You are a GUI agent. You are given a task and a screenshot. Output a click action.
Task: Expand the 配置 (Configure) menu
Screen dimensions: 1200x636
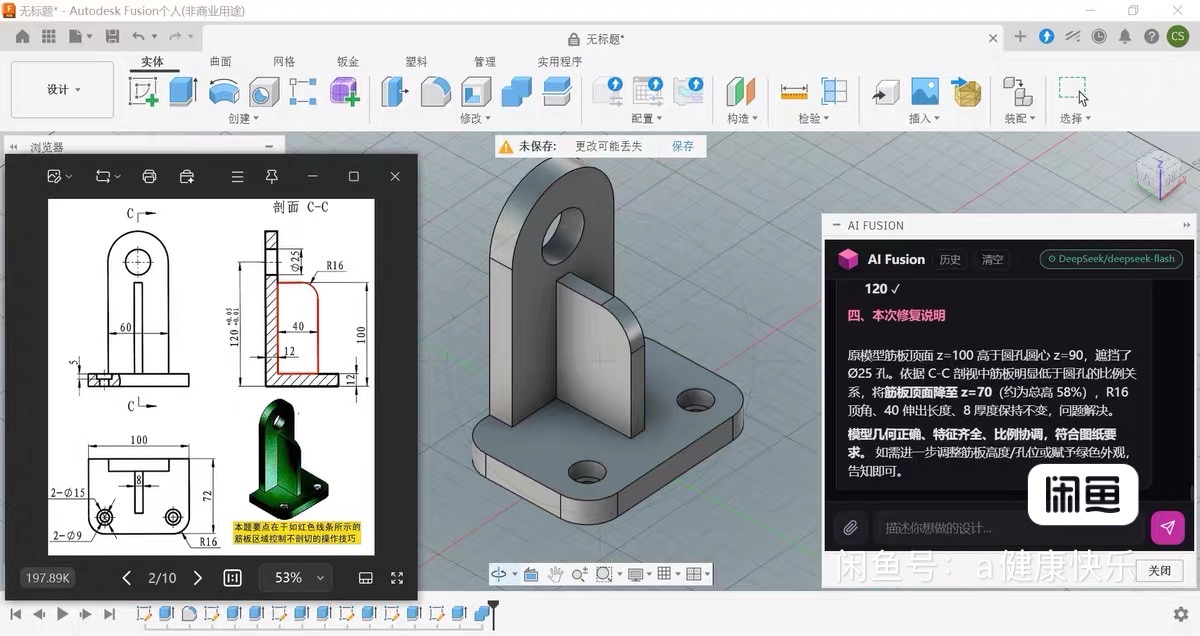(647, 118)
